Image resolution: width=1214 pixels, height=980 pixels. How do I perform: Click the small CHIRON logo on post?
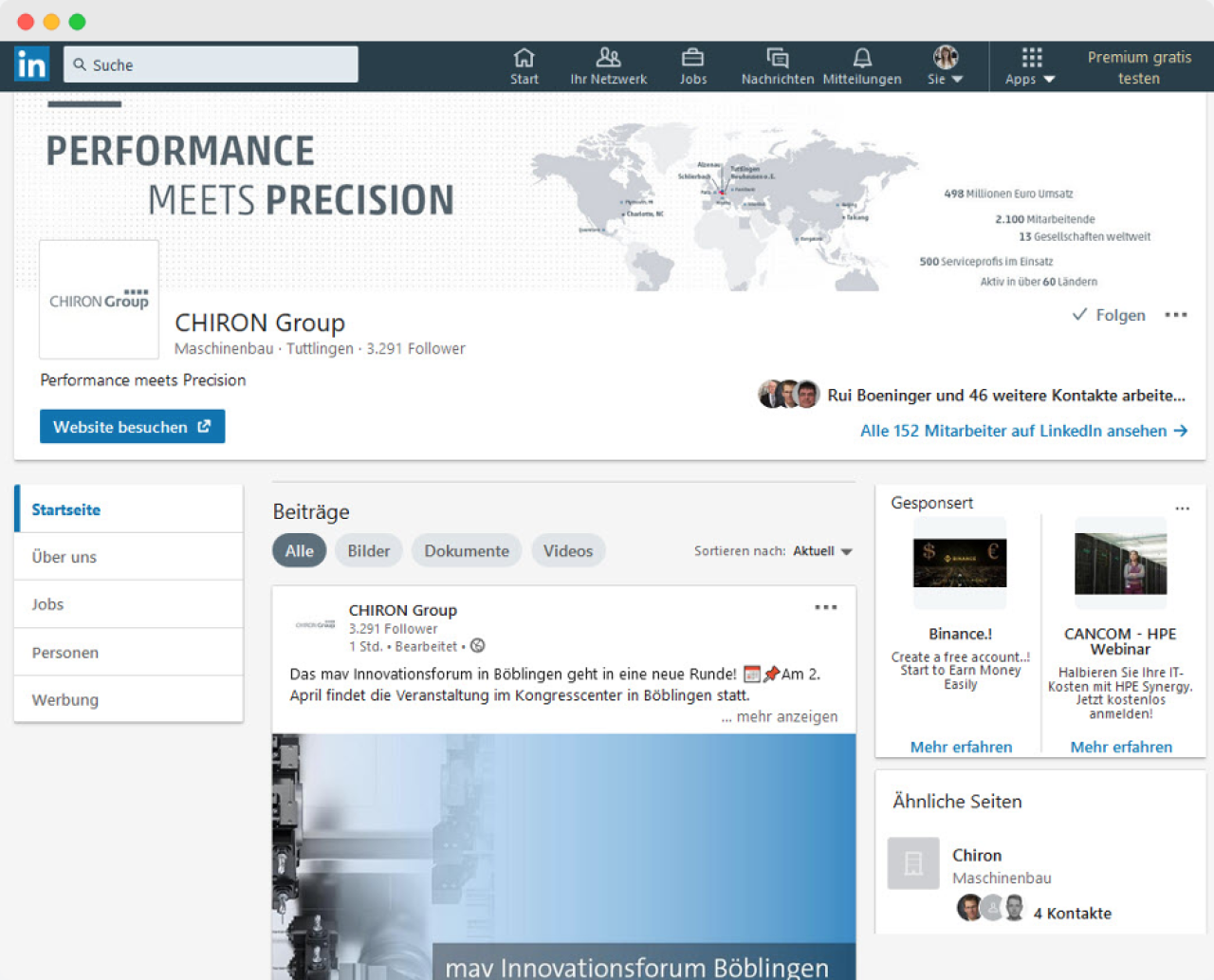[x=315, y=624]
